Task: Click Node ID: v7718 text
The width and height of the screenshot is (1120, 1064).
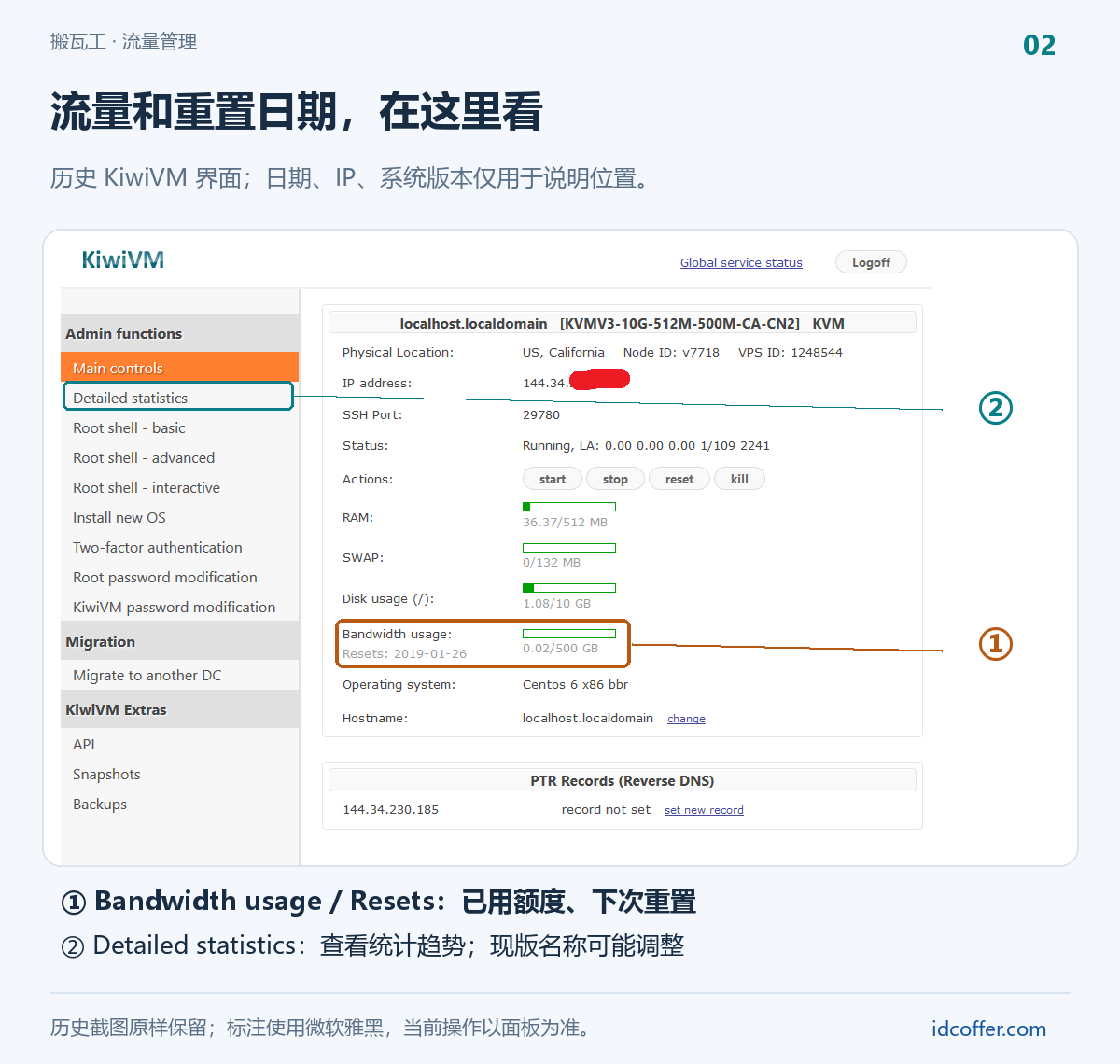Action: click(x=671, y=352)
